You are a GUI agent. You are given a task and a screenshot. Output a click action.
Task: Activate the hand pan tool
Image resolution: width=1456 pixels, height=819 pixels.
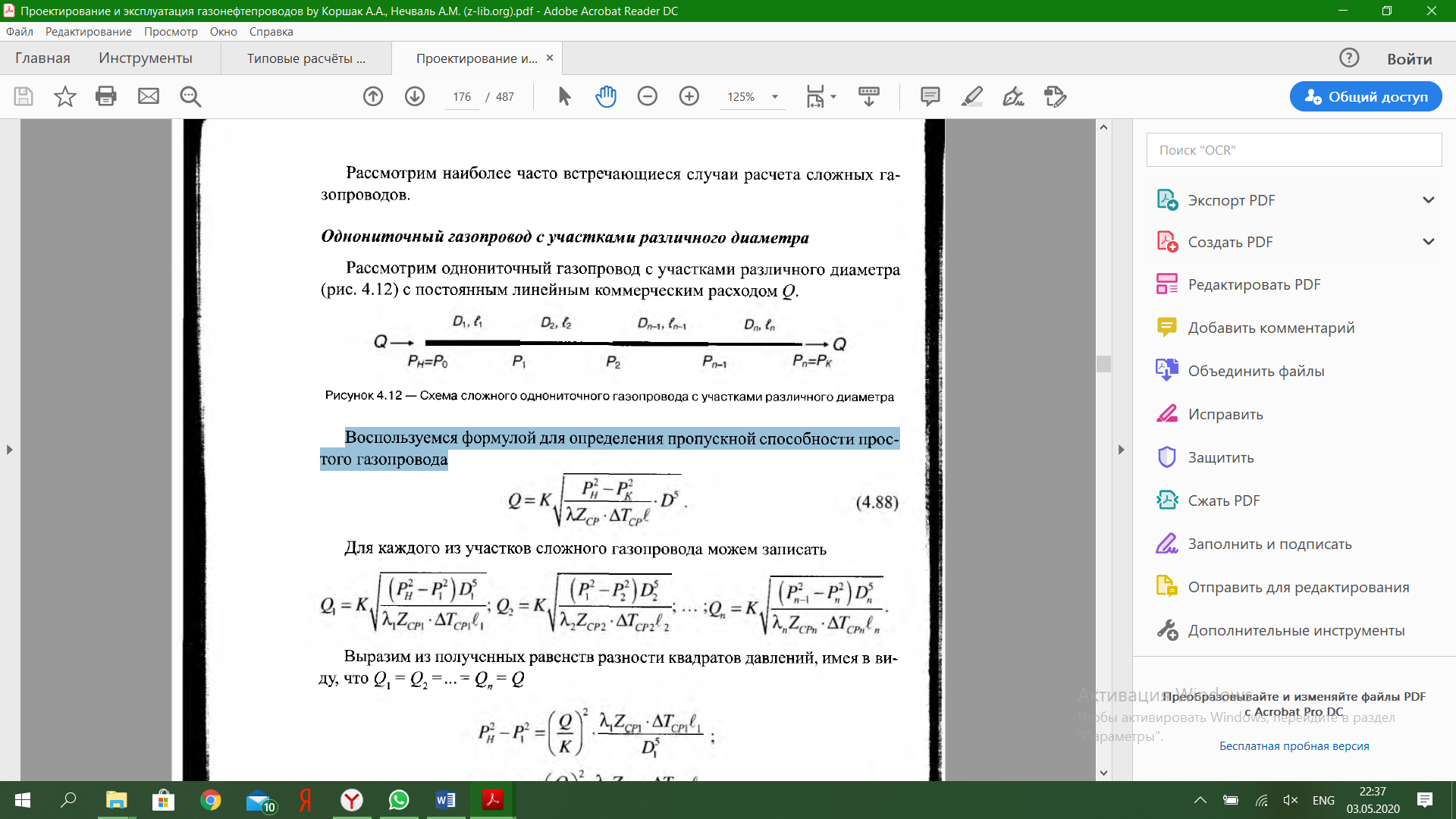point(606,96)
